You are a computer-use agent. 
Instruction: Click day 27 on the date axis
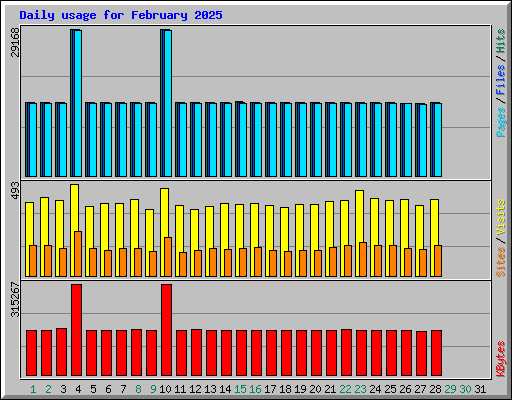pyautogui.click(x=420, y=389)
